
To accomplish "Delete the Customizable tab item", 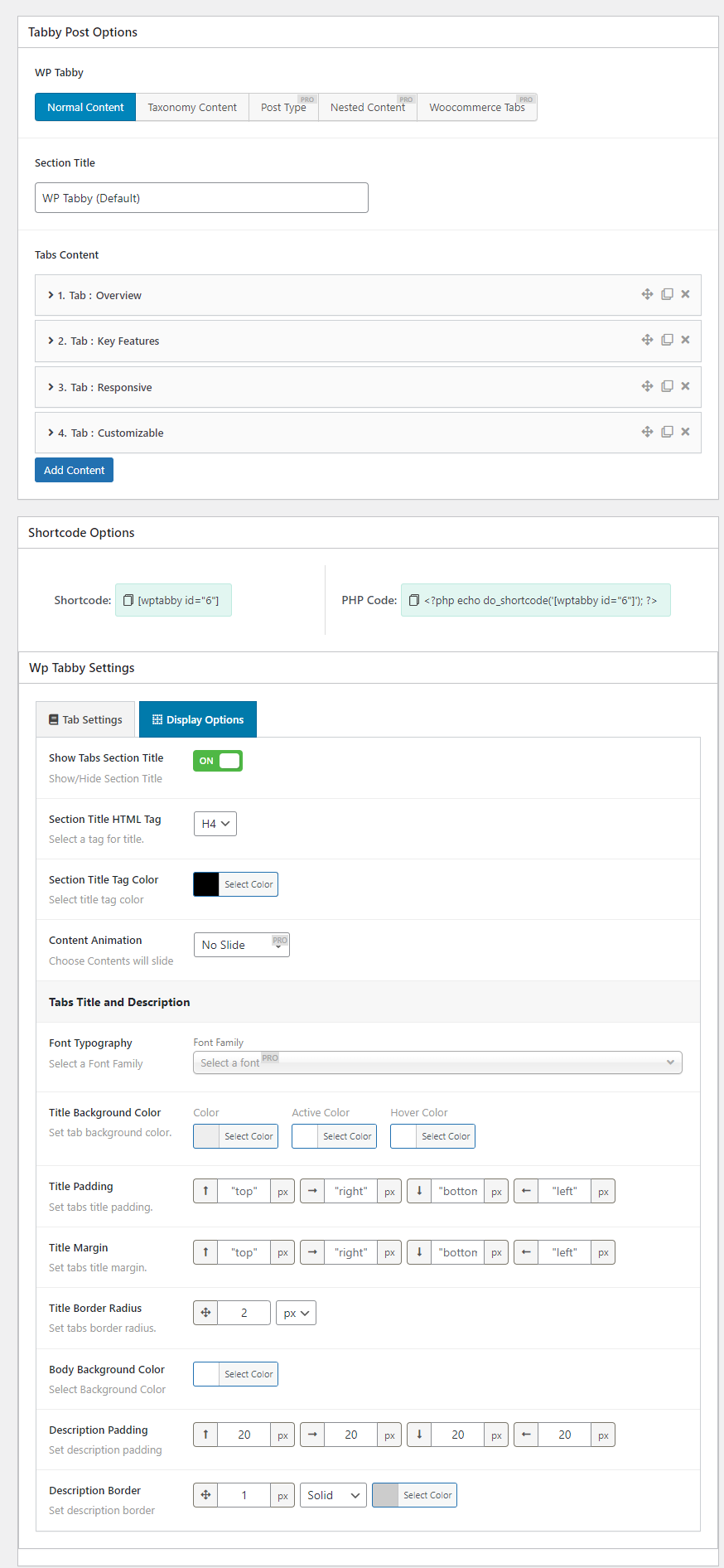I will 685,432.
